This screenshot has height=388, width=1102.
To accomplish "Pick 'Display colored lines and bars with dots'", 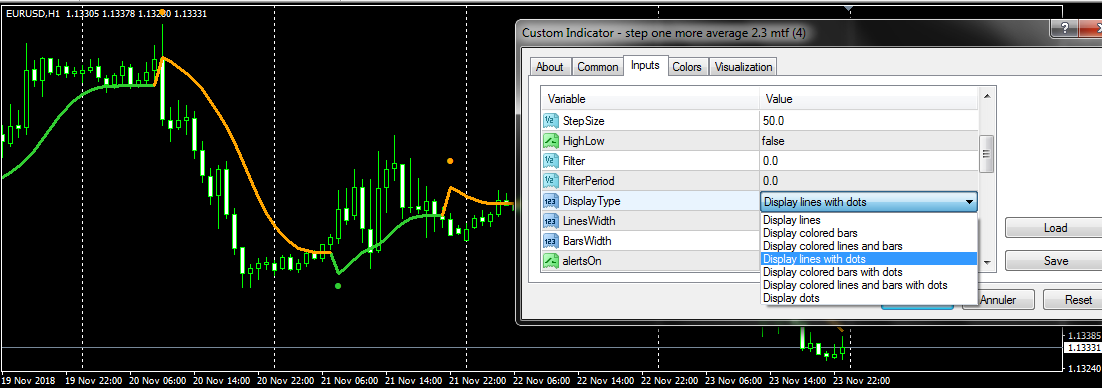I will click(x=855, y=285).
